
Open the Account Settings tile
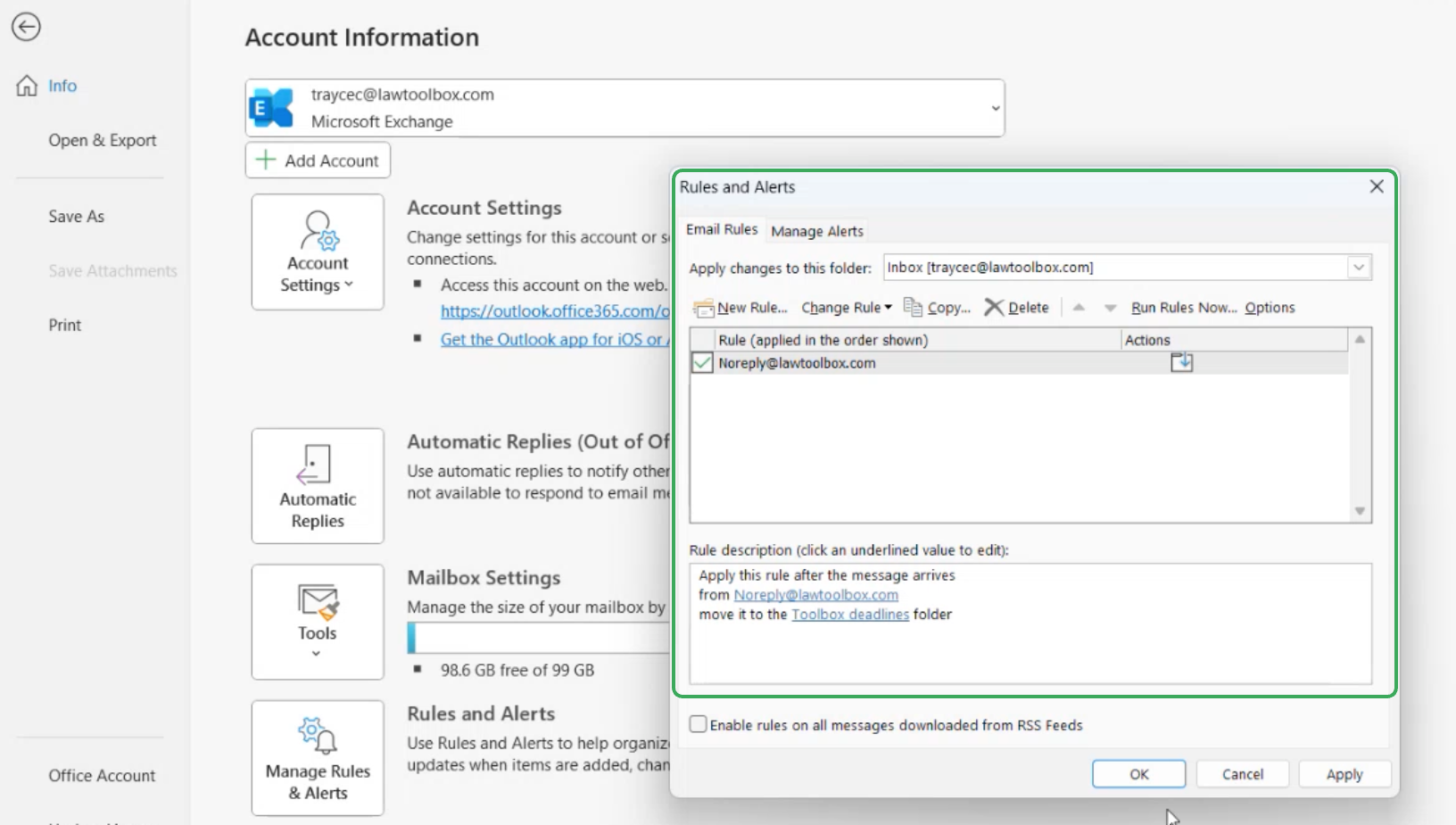tap(318, 252)
